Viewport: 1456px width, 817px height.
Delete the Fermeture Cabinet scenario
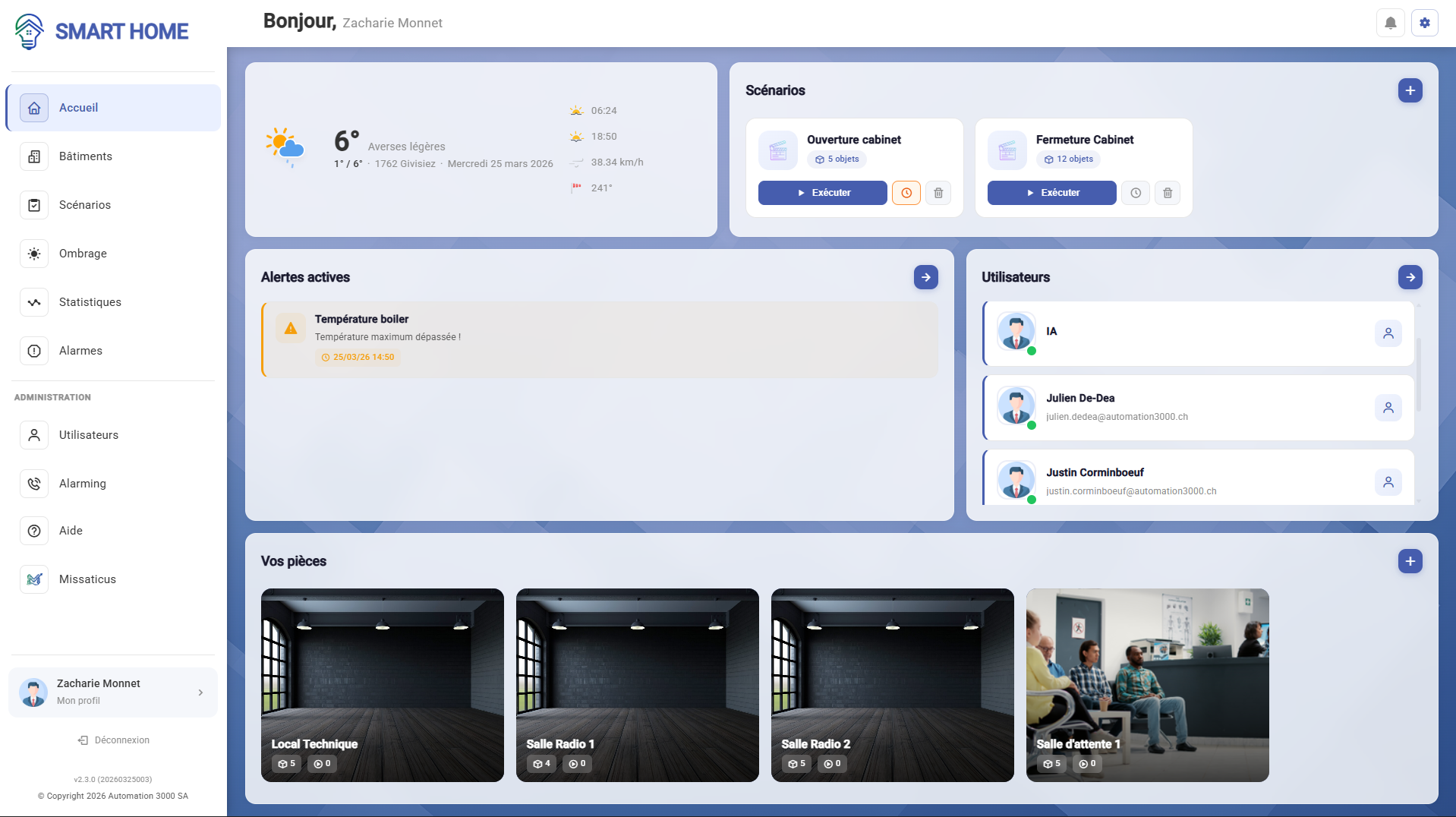pos(1168,193)
